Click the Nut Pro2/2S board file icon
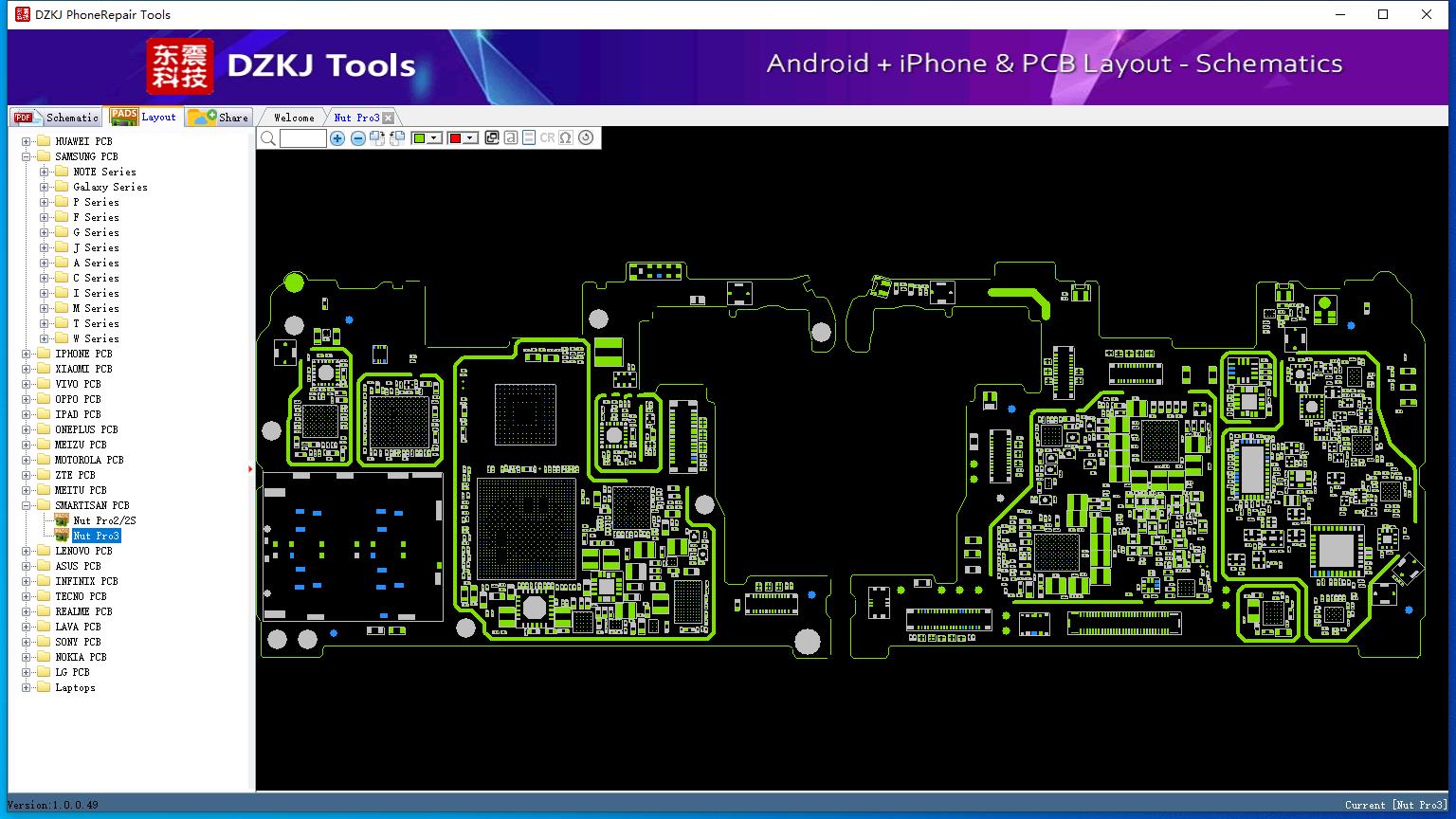 point(62,520)
